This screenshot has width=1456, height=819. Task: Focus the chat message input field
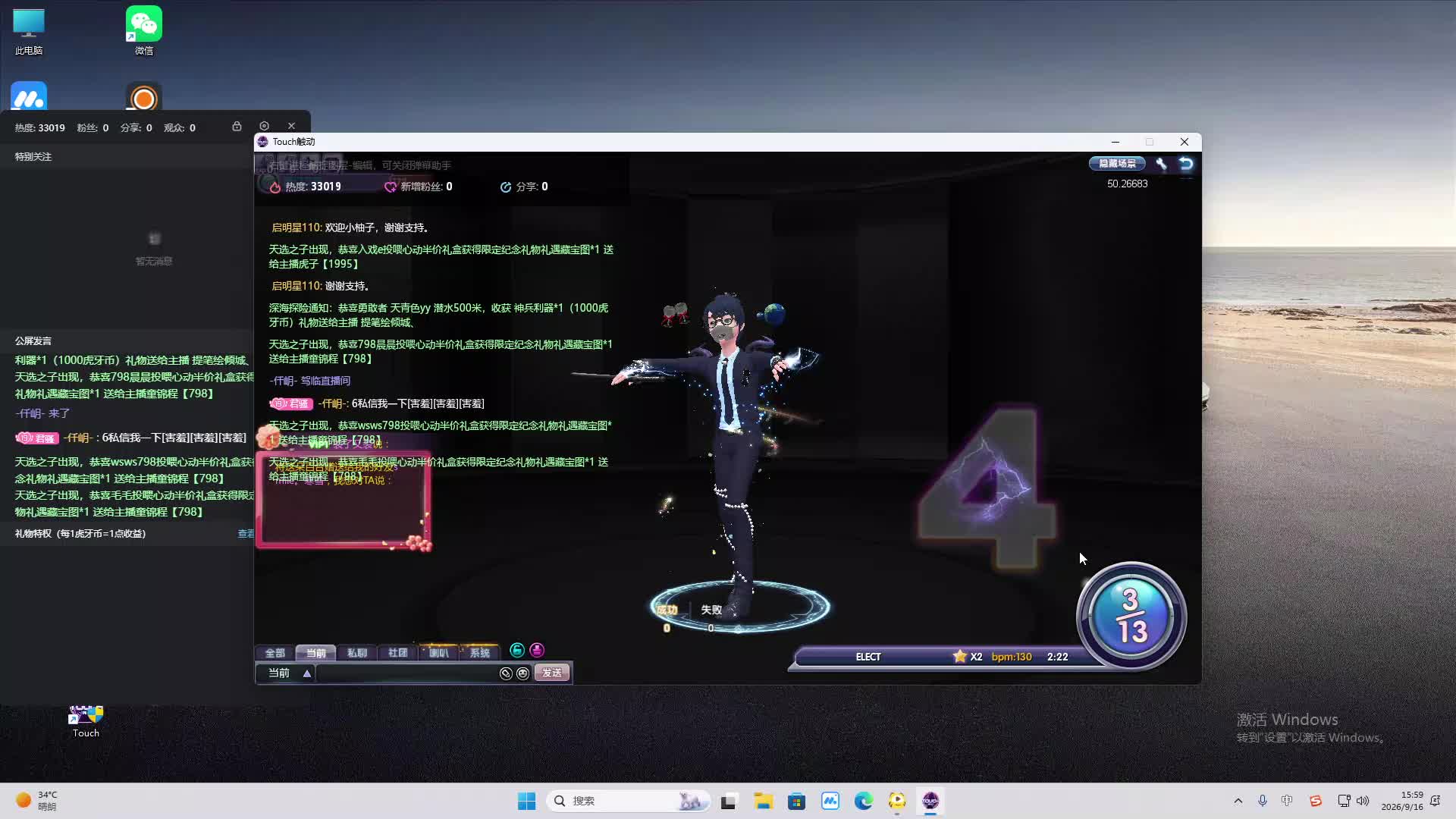[406, 673]
